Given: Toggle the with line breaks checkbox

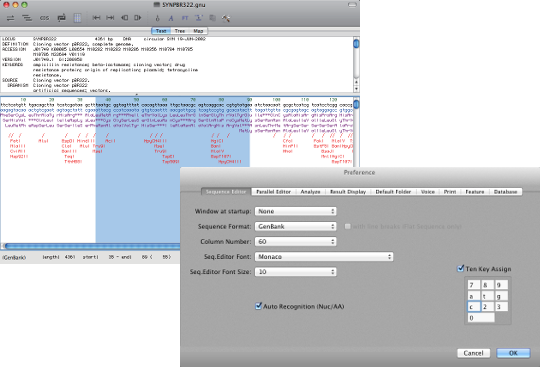Looking at the screenshot, I should click(347, 226).
